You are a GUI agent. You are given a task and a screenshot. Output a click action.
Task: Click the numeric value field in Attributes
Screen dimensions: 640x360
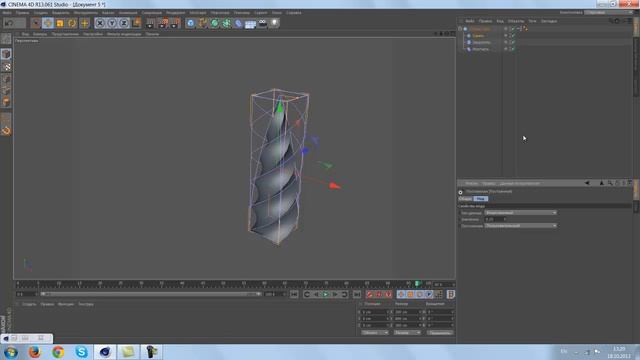[x=495, y=219]
